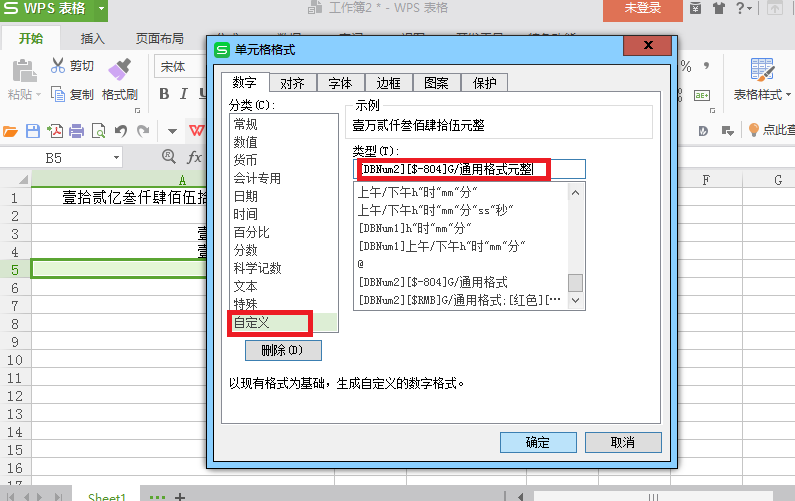Click the Format Painter (格式刷) icon
Image resolution: width=795 pixels, height=501 pixels.
coord(120,68)
